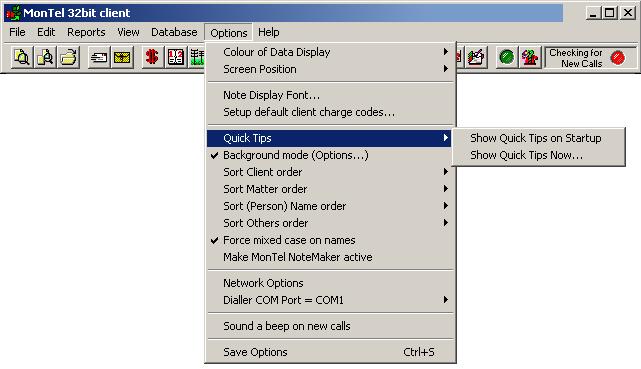Toggle Make MonTel NoteMaker active
641x369 pixels.
[329, 257]
